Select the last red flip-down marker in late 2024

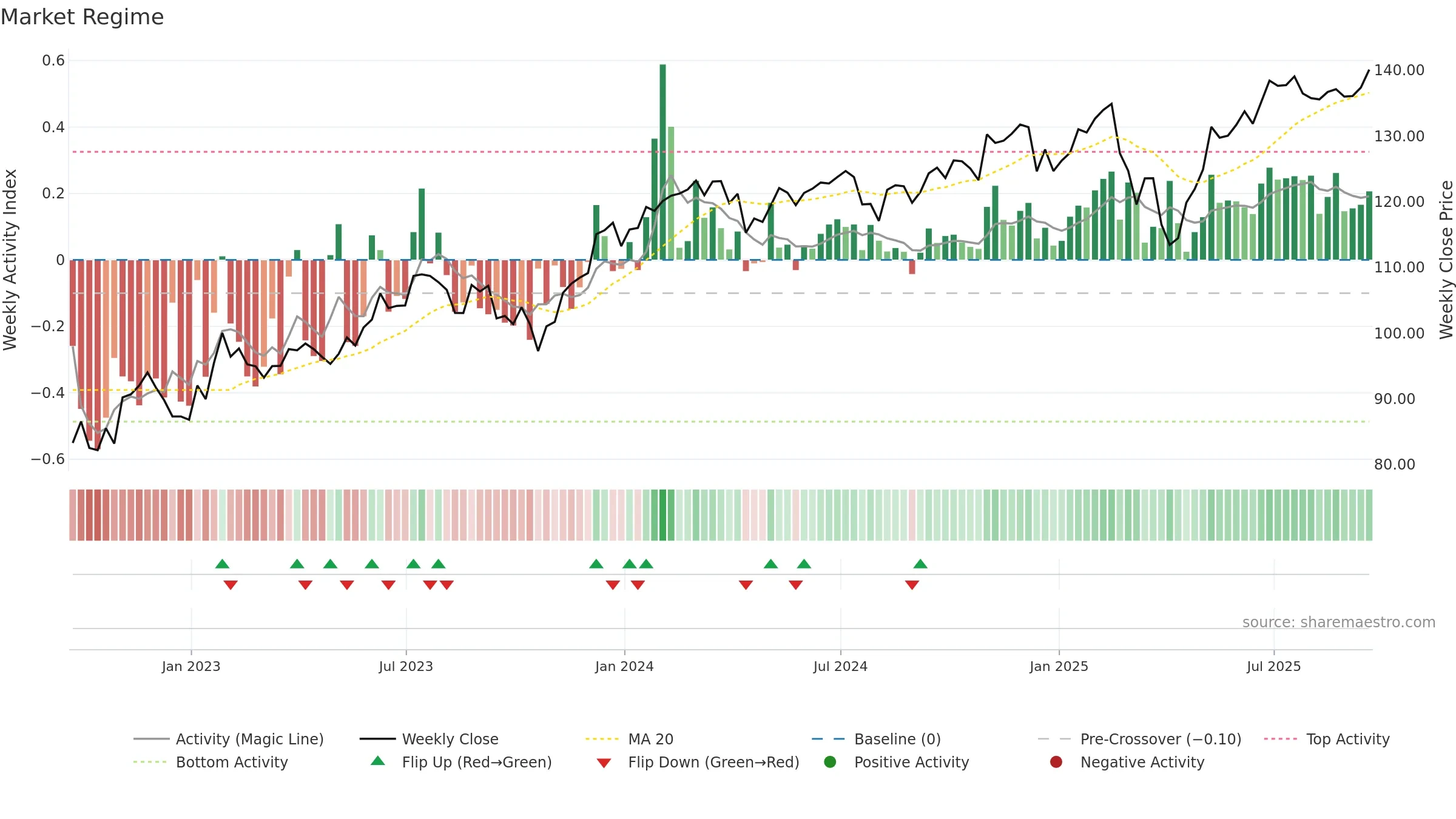click(x=912, y=585)
